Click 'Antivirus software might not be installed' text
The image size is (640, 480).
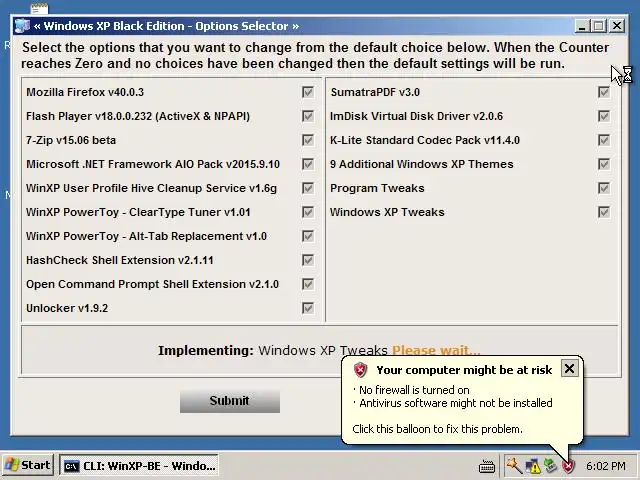click(456, 403)
